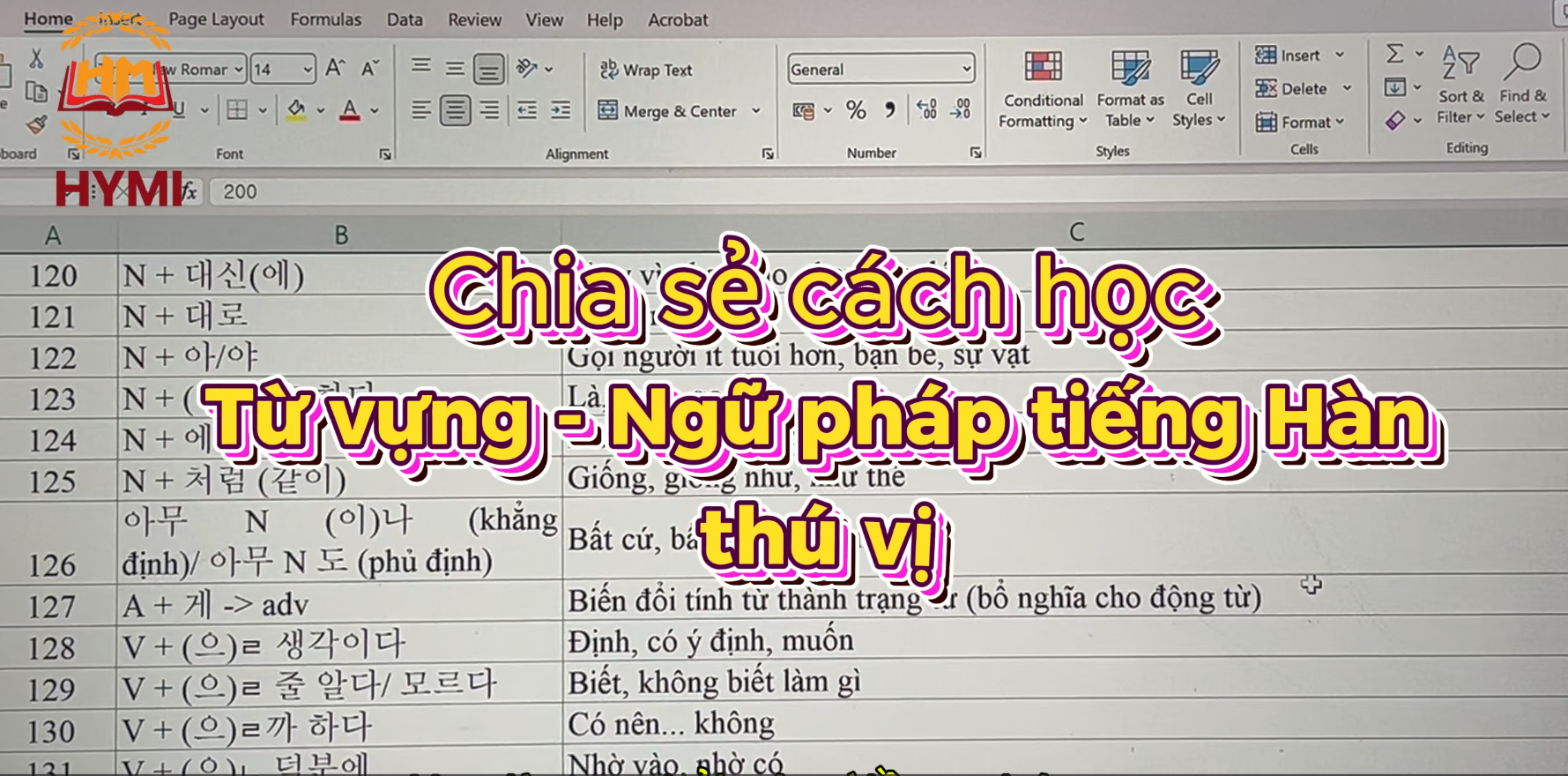Click Increase Decimal icon

(926, 109)
